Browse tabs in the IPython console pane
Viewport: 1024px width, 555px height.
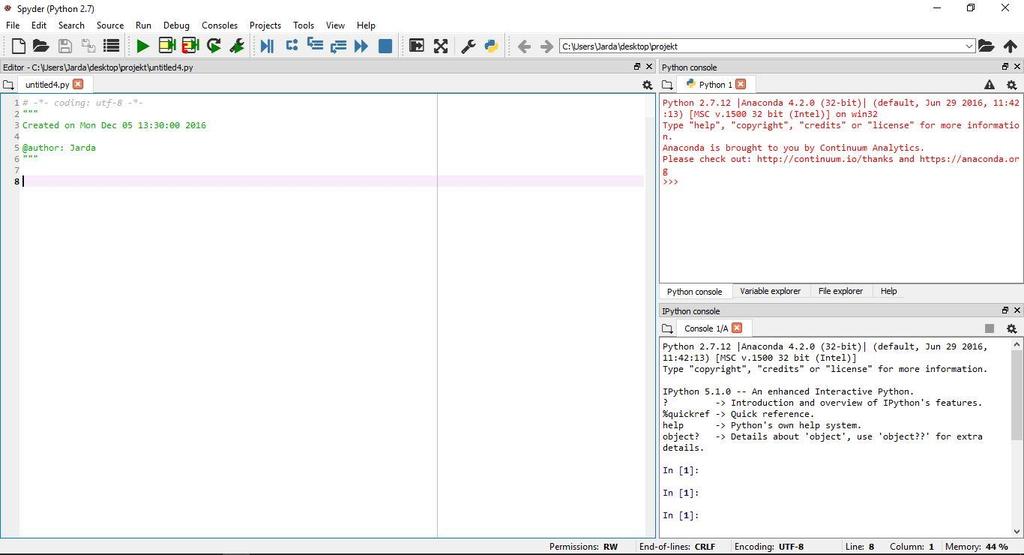[x=667, y=328]
